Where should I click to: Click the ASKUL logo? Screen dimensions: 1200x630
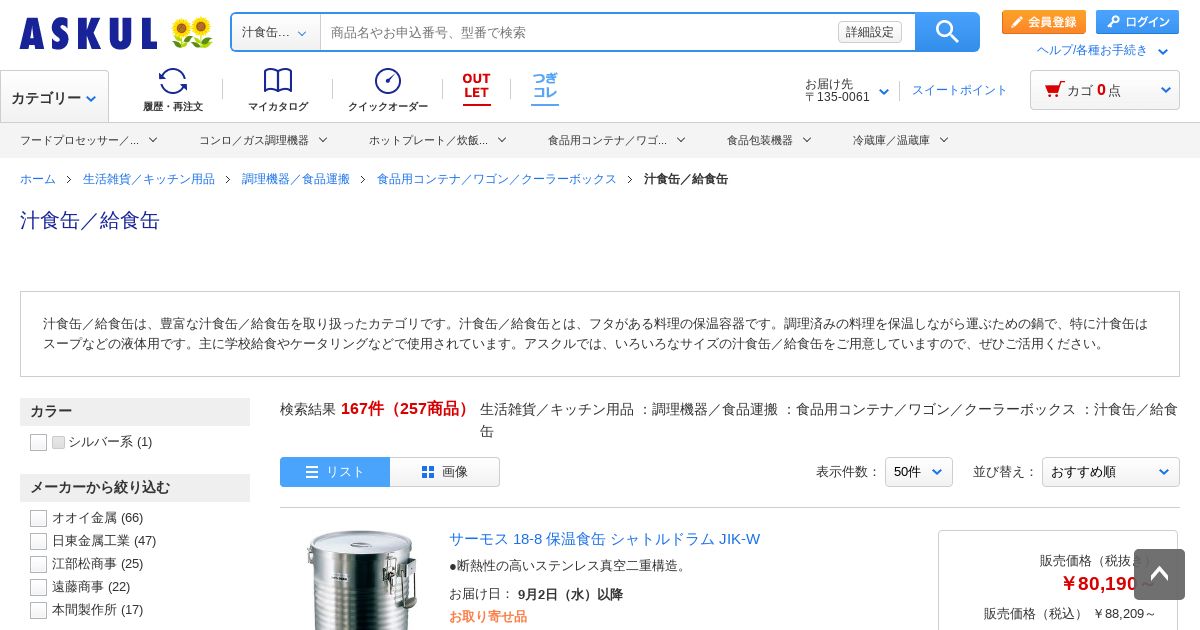[88, 33]
